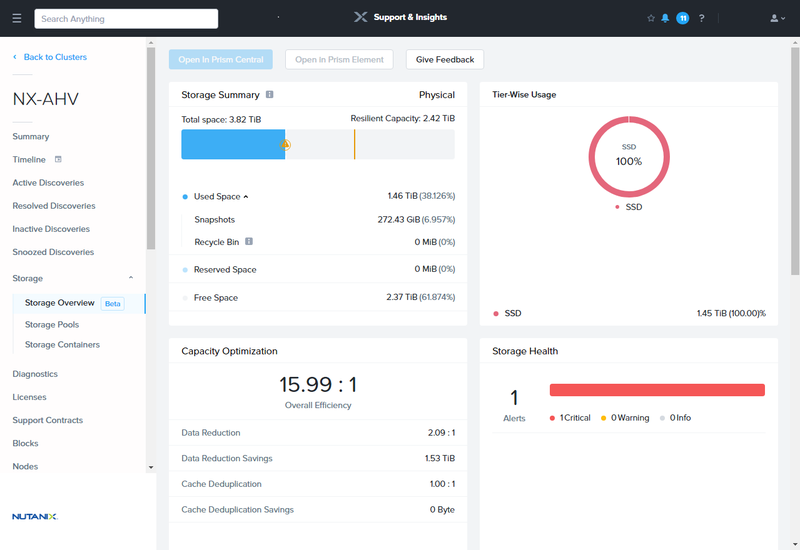Click the SSD 1.45 TiB tier row
The height and width of the screenshot is (550, 800).
click(629, 313)
